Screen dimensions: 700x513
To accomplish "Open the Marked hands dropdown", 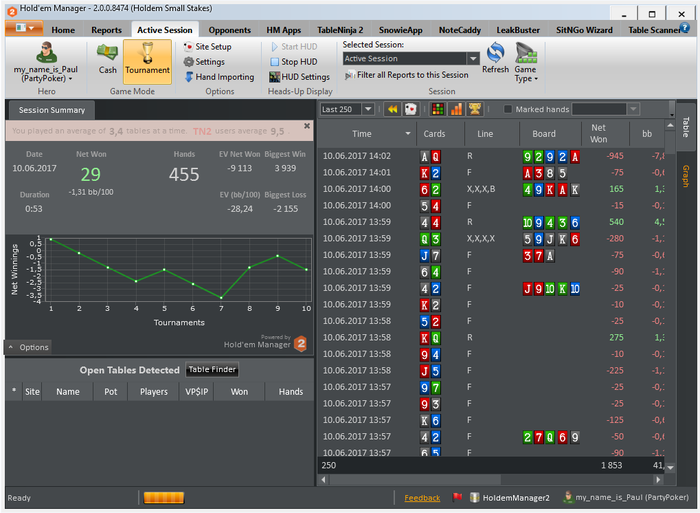I will [x=633, y=109].
